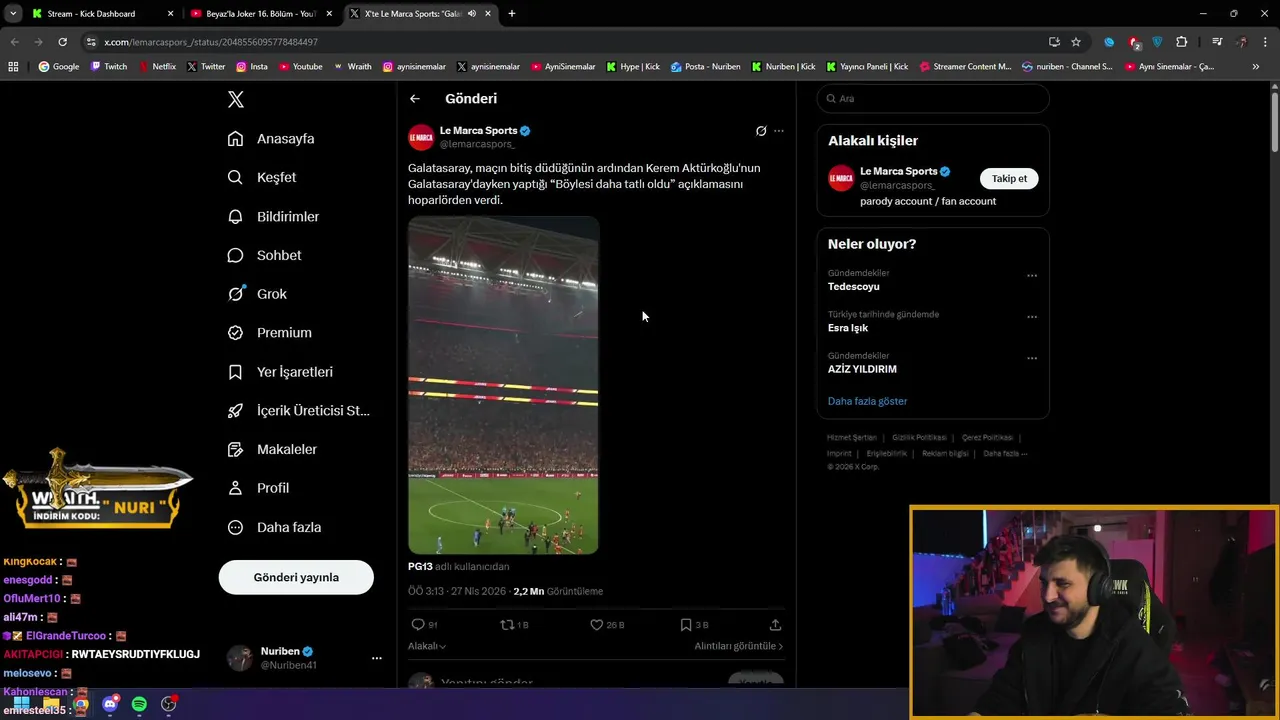This screenshot has width=1280, height=720.
Task: Open the Chrome extensions puzzle icon
Action: click(1181, 42)
